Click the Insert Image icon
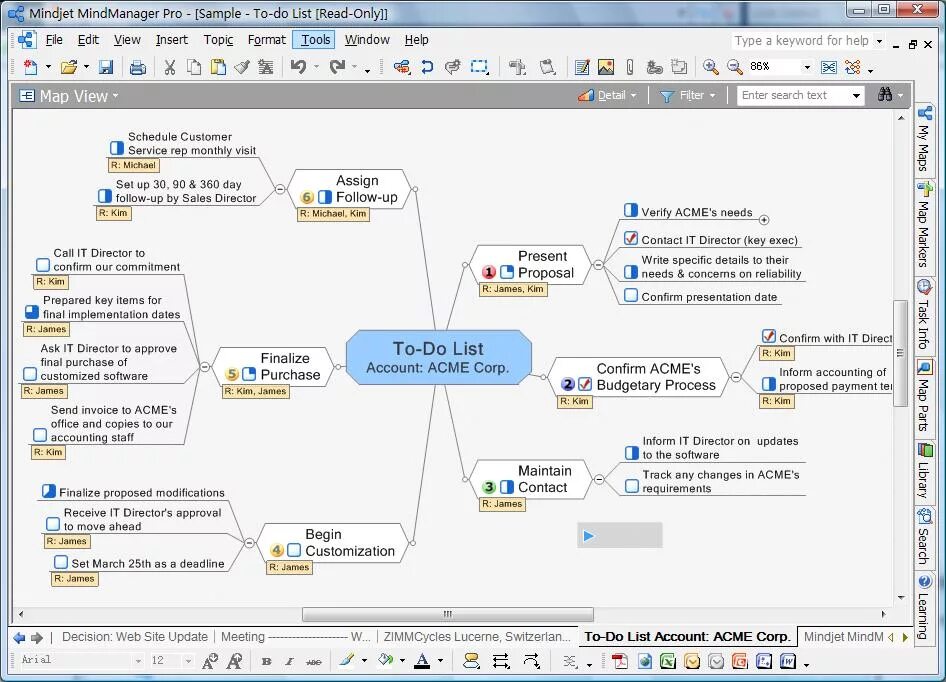This screenshot has width=946, height=682. [x=606, y=67]
